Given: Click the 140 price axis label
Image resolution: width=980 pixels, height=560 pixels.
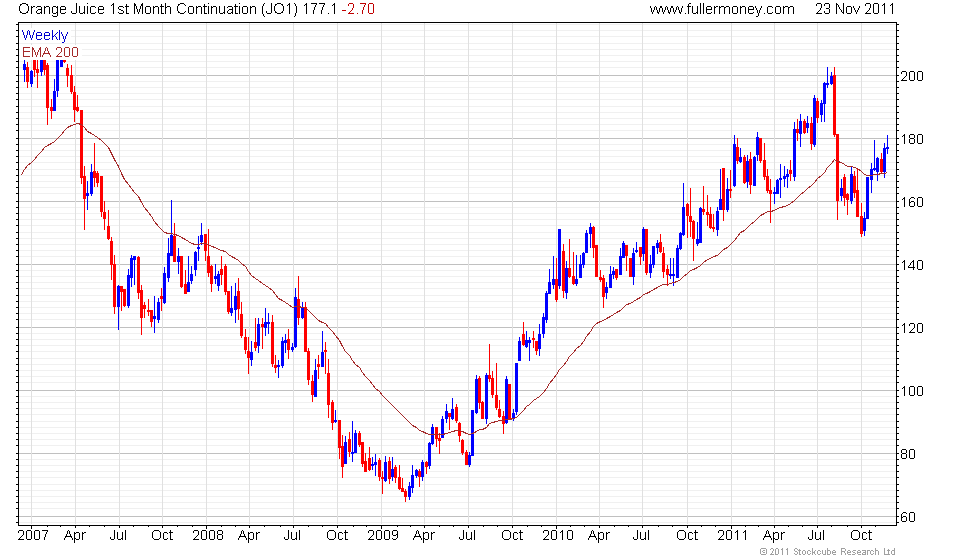Looking at the screenshot, I should [911, 265].
